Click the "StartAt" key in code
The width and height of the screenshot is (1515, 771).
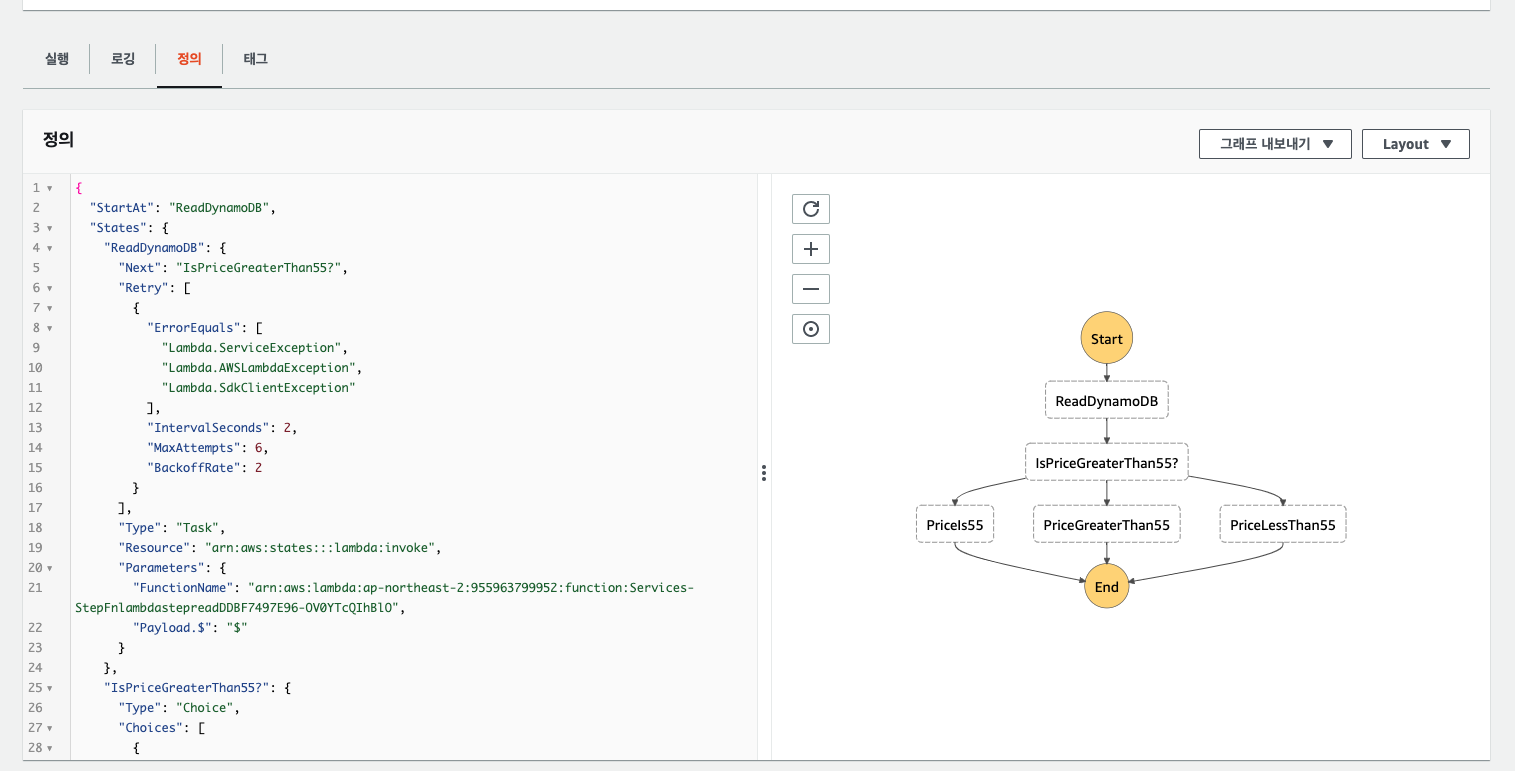(121, 208)
